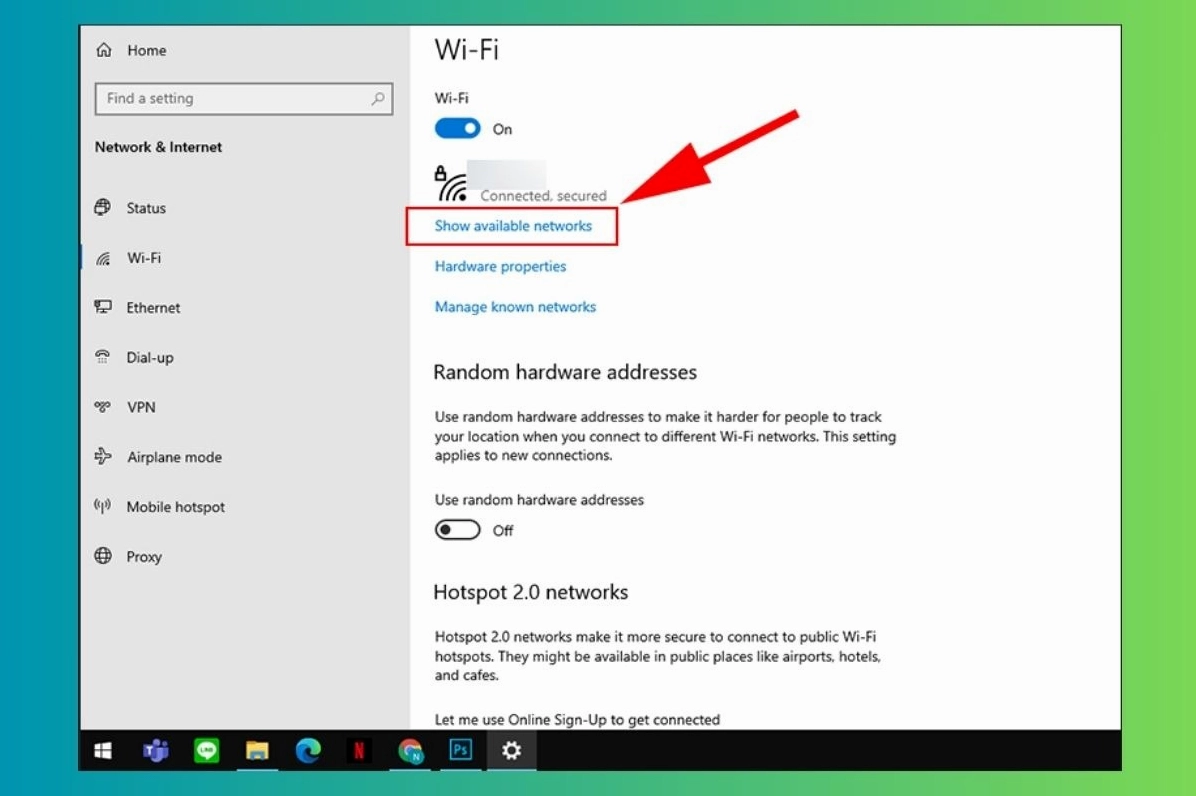Select the Status page icon
1196x796 pixels.
tap(103, 207)
